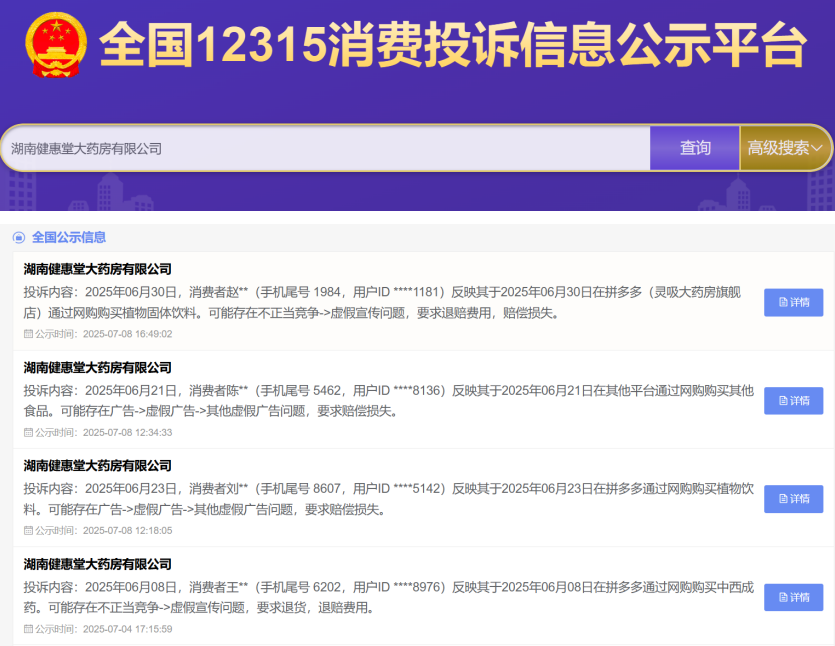Screen dimensions: 835x646
Task: Open company title of consumer 王** complaint
Action: coord(97,564)
